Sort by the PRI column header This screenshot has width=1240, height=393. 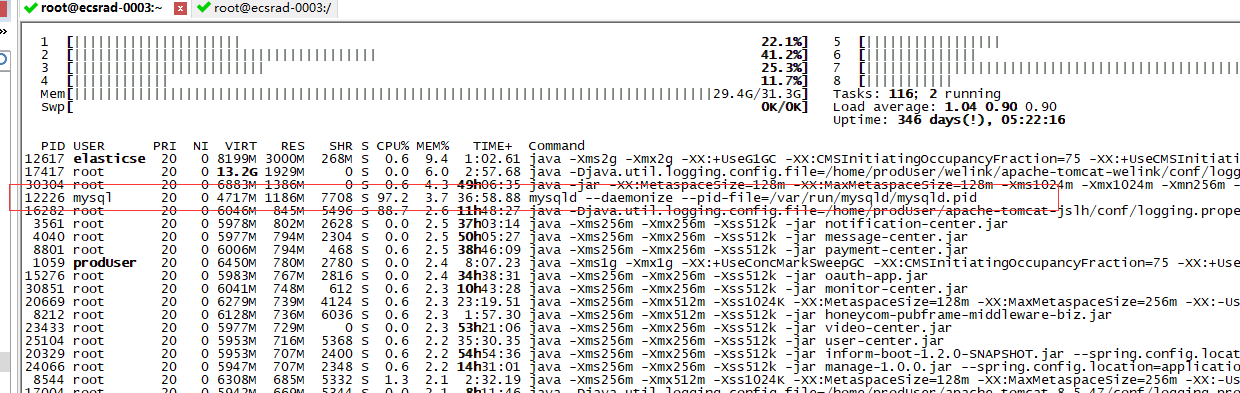pyautogui.click(x=164, y=146)
